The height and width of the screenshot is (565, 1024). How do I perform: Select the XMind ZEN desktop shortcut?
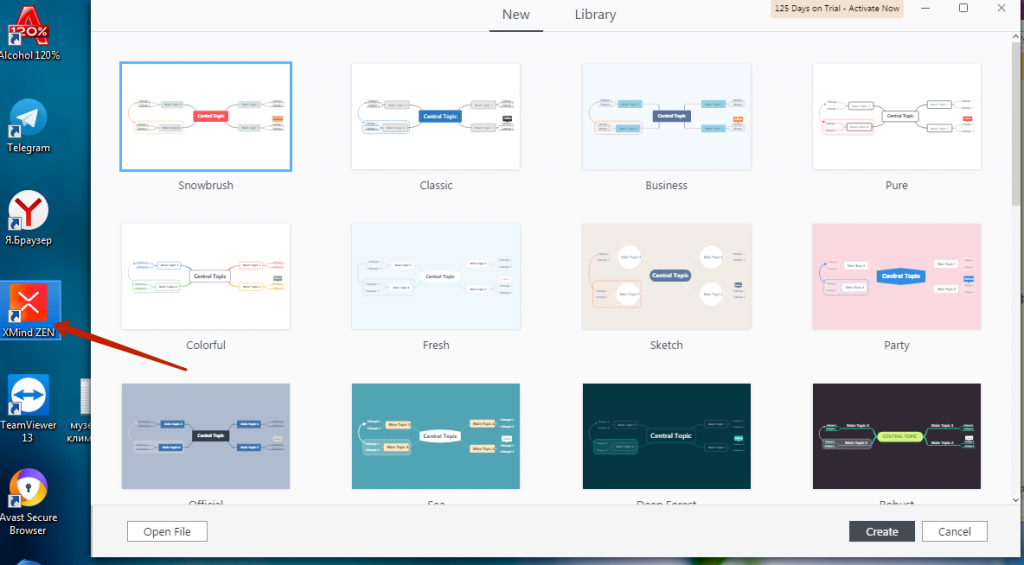[29, 304]
